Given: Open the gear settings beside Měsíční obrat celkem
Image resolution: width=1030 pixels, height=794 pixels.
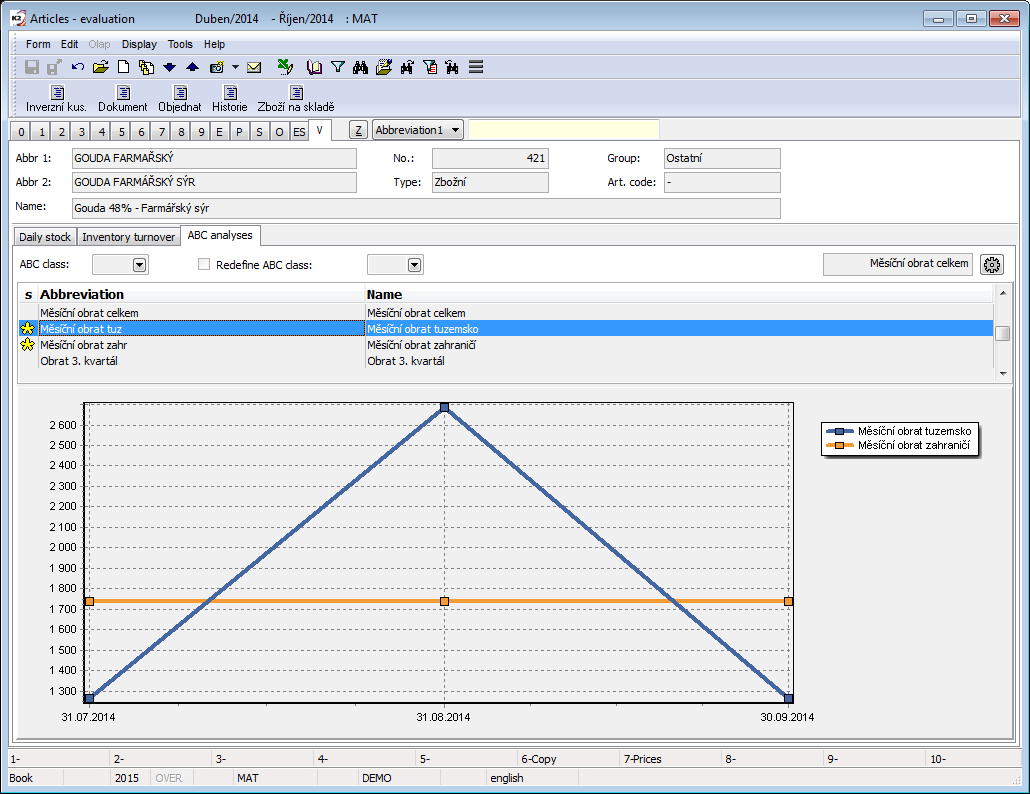Looking at the screenshot, I should tap(991, 264).
